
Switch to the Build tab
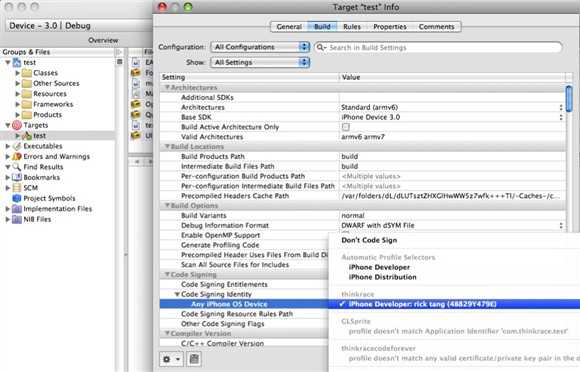pos(322,27)
